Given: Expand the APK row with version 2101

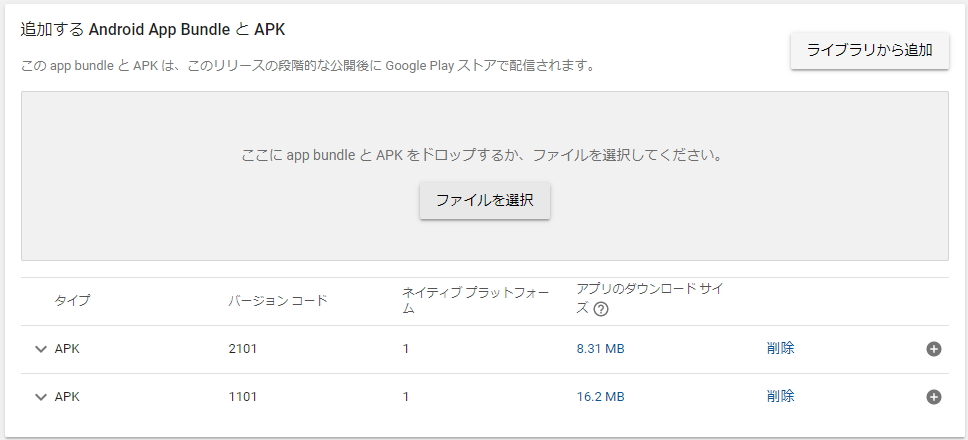Looking at the screenshot, I should tap(41, 349).
